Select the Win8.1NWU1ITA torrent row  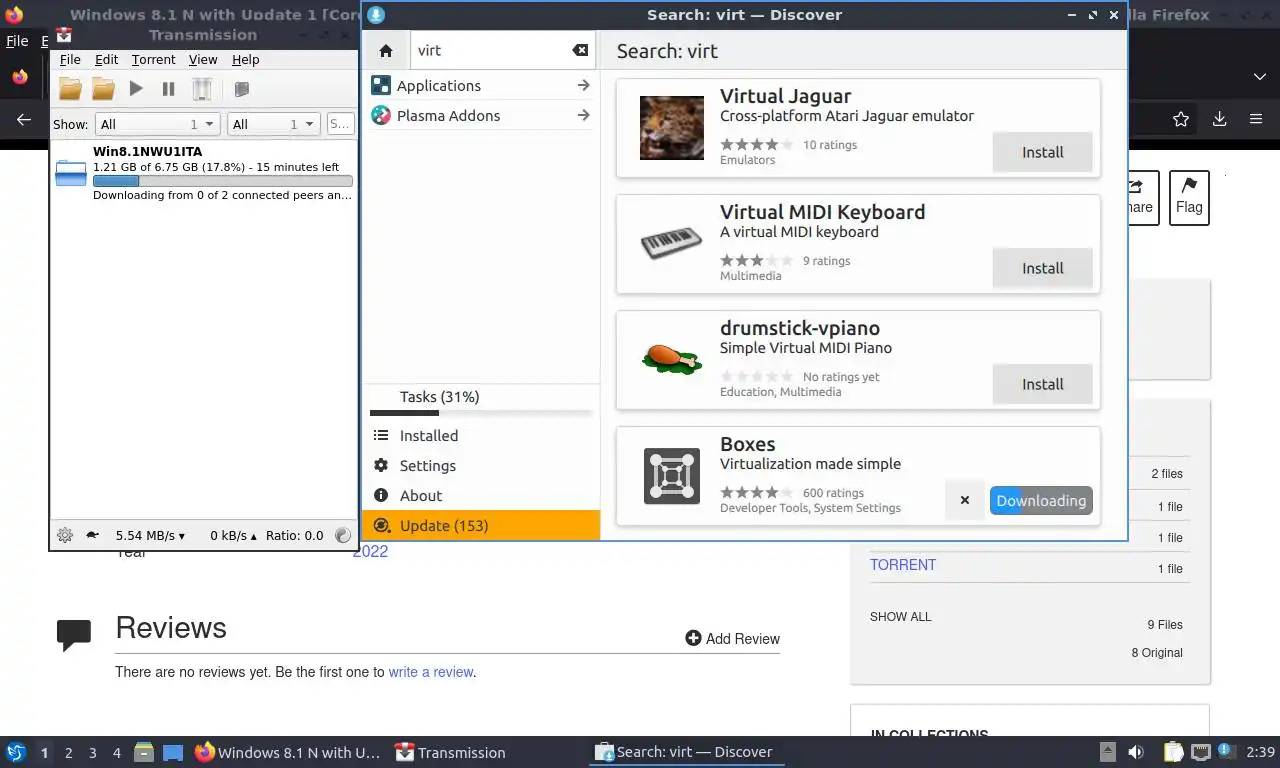tap(204, 173)
